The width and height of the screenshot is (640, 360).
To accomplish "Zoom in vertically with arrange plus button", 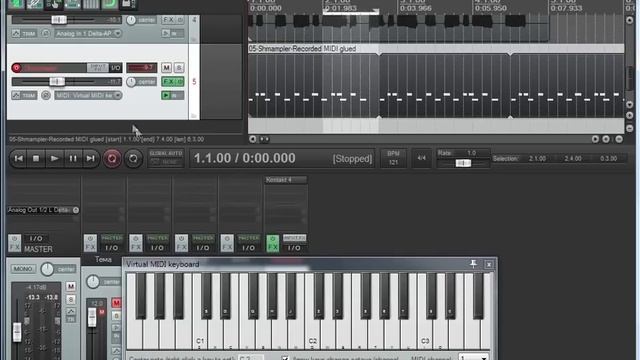I will (630, 116).
